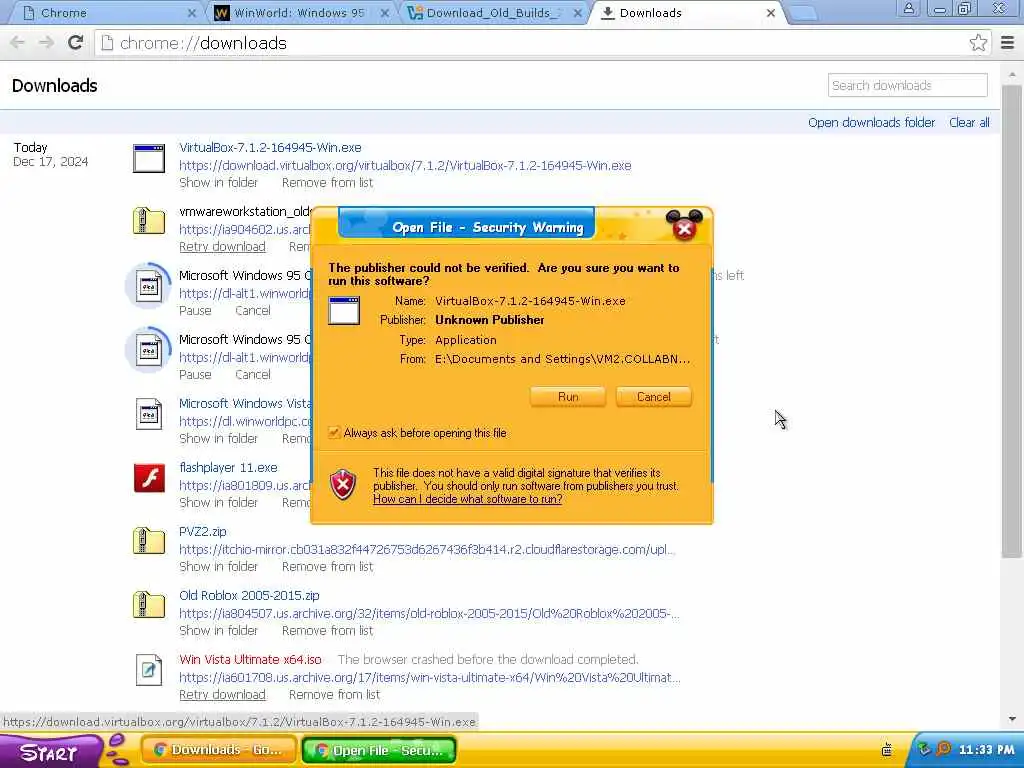Close the Downloads tab
1024x768 pixels.
coord(771,13)
